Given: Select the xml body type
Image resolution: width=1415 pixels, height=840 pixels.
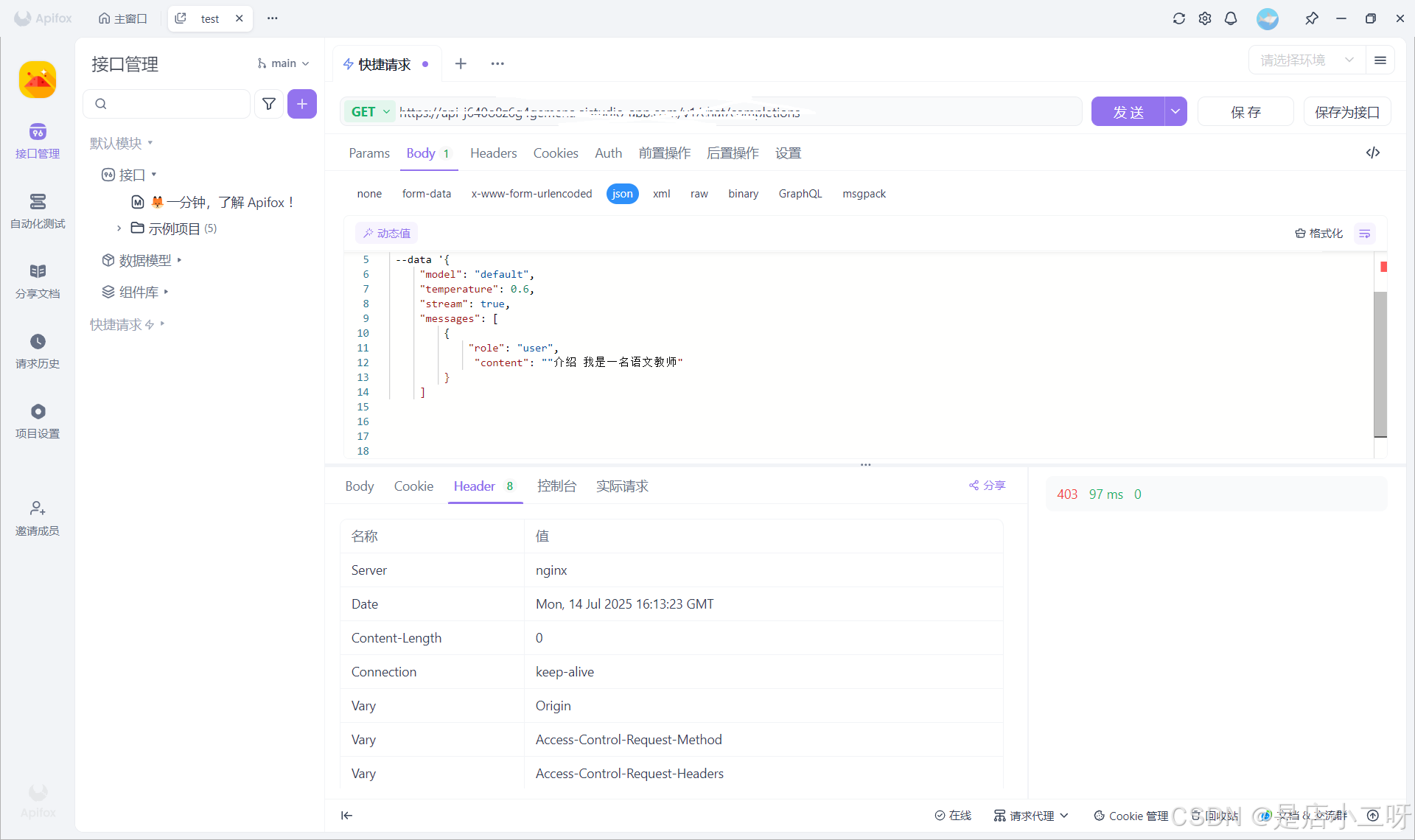Looking at the screenshot, I should pos(662,194).
